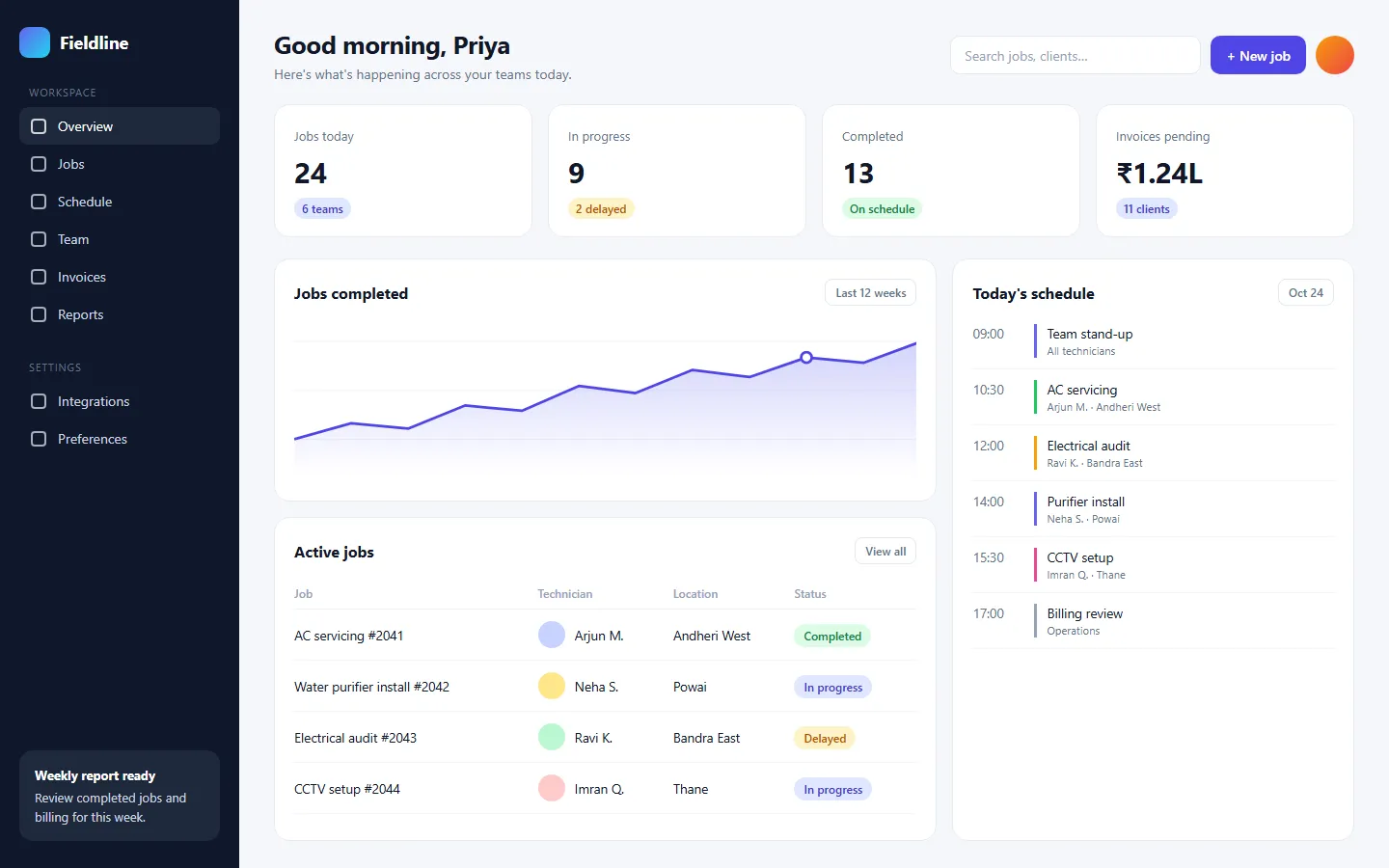Image resolution: width=1389 pixels, height=868 pixels.
Task: Open the 09:00 Team stand-up event
Action: [1154, 341]
